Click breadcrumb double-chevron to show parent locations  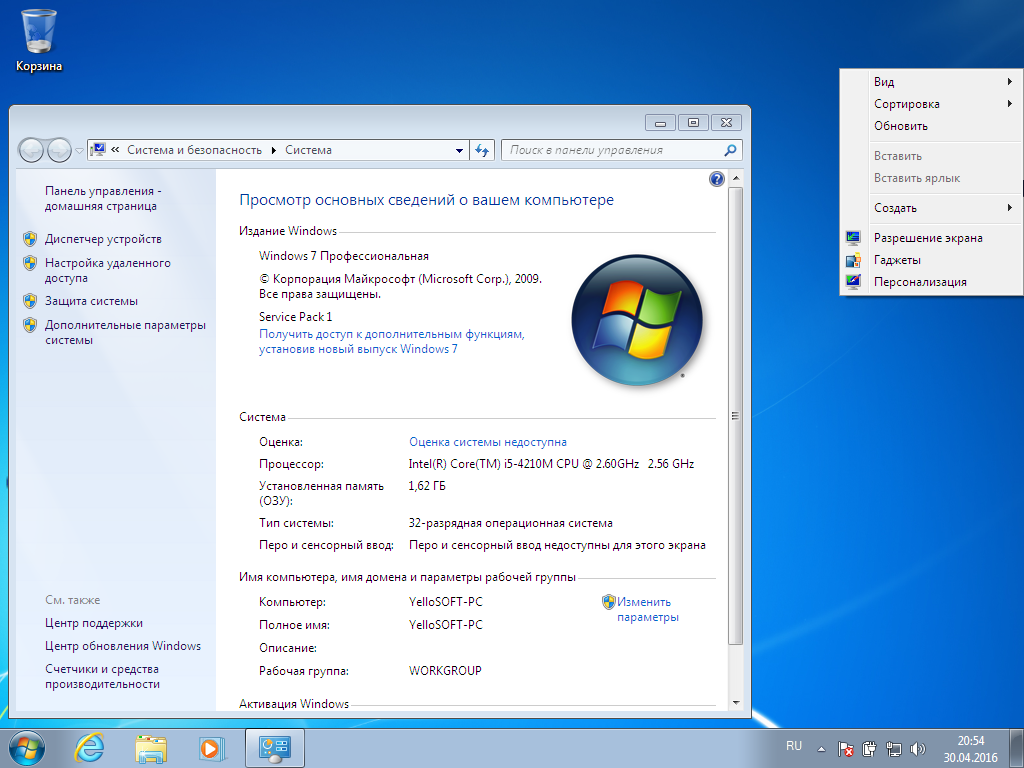[115, 150]
